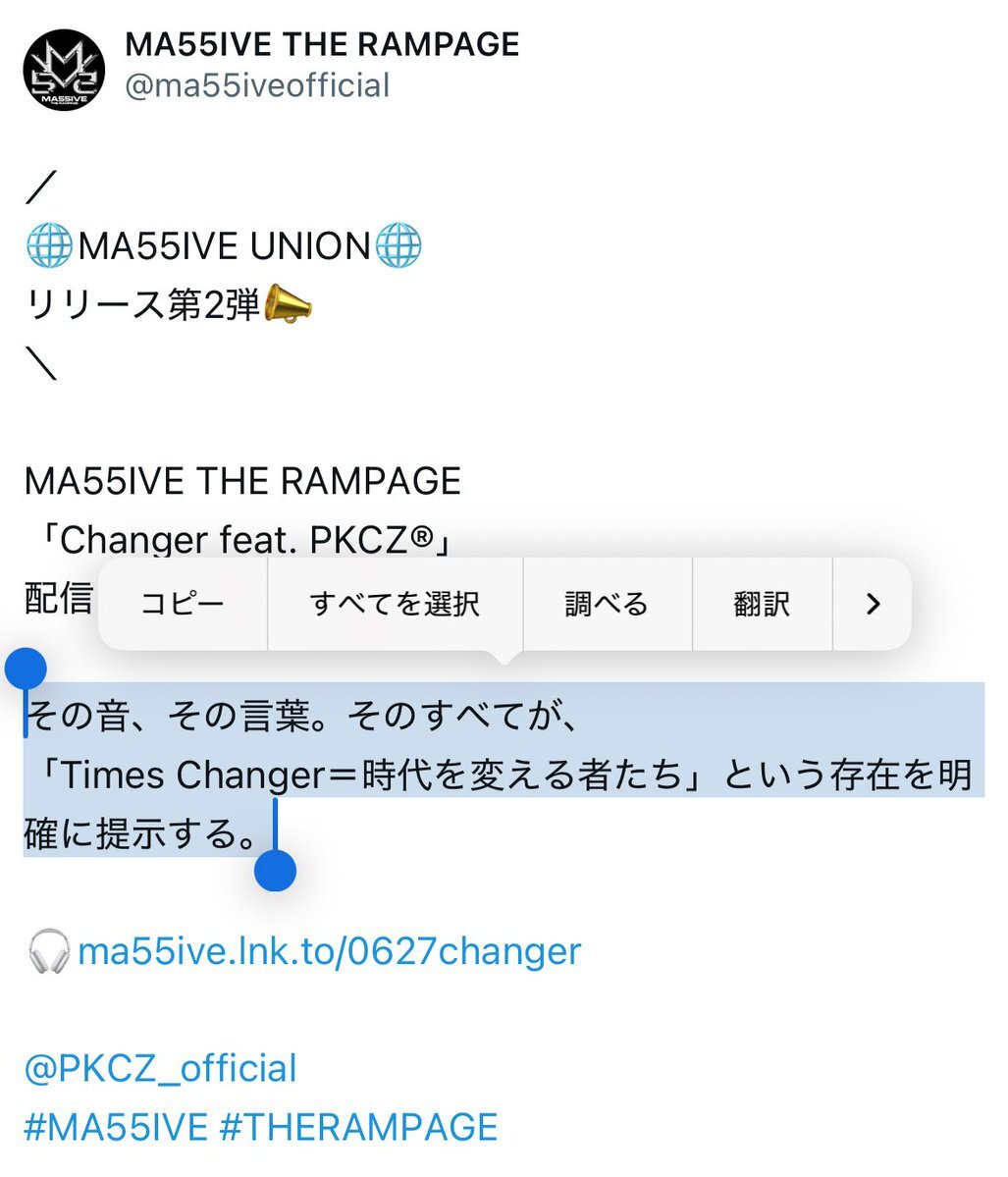Tap the top selection start handle
Screen dimensions: 1008x1177
[26, 669]
